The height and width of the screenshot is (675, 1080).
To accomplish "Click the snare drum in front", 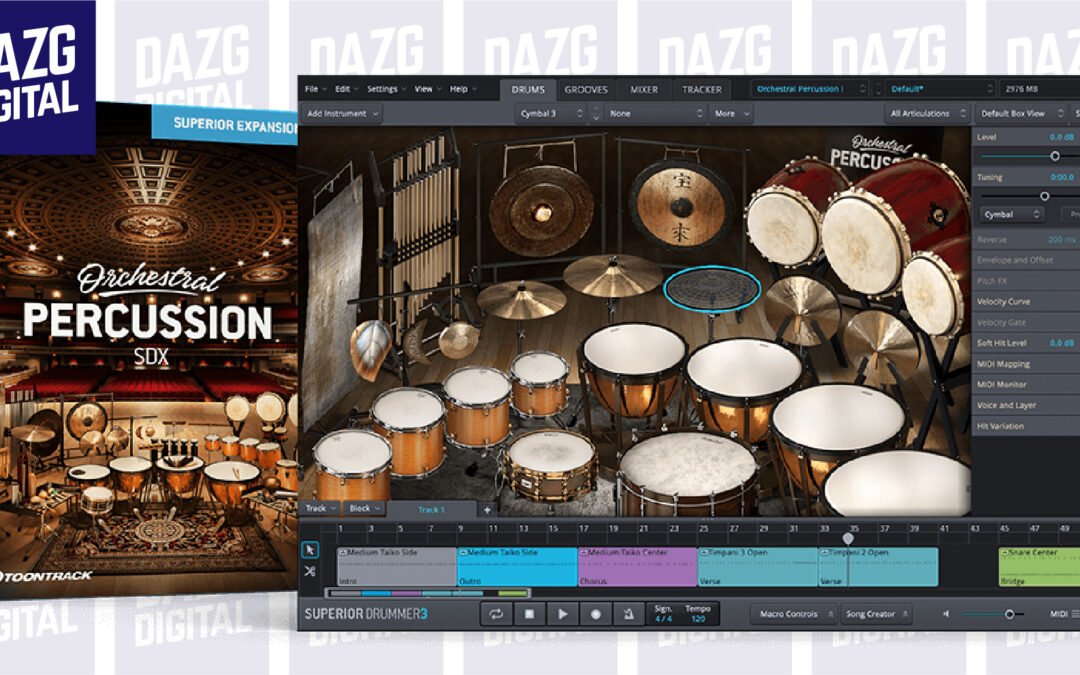I will click(552, 464).
